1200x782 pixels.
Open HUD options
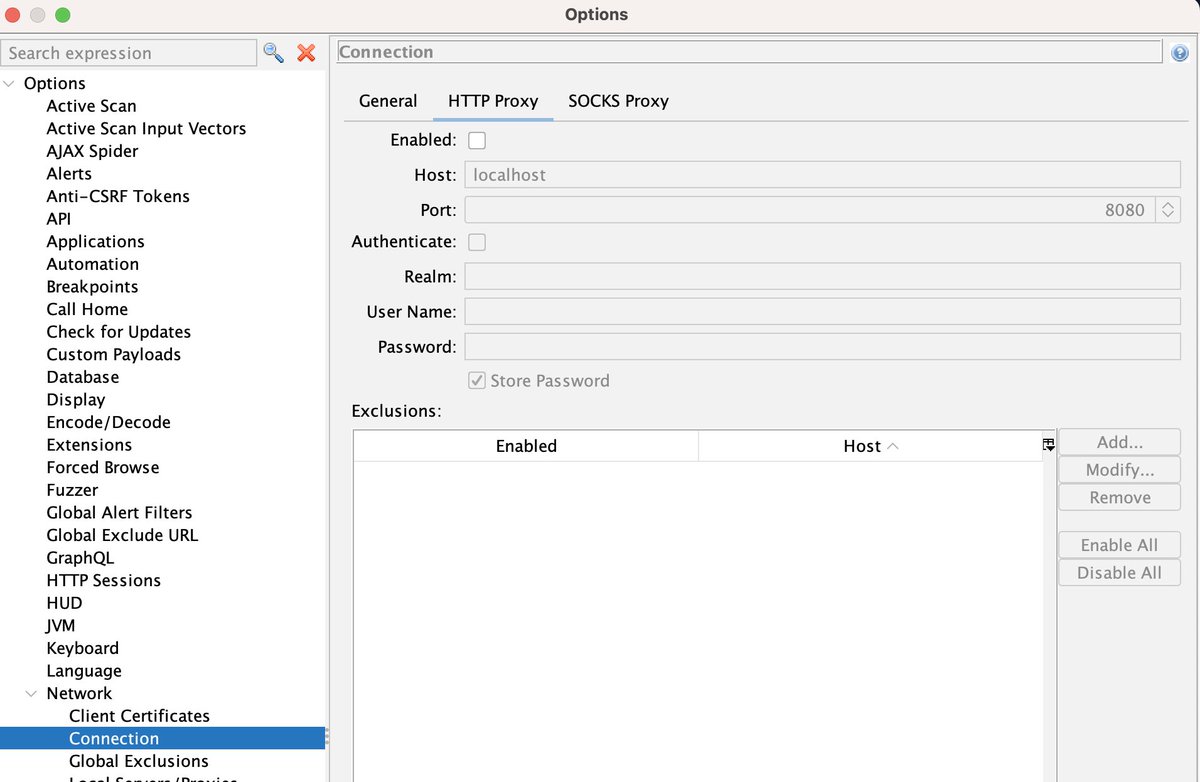tap(64, 603)
